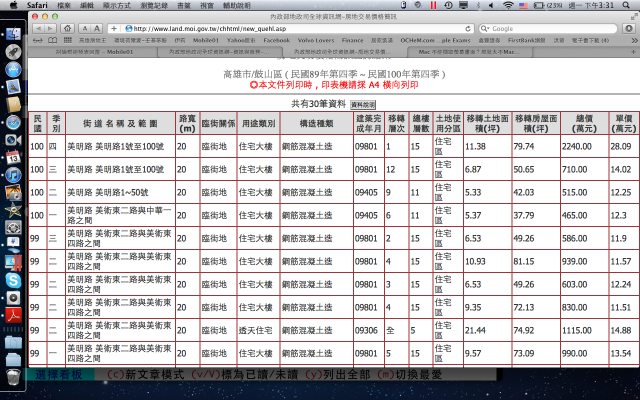The height and width of the screenshot is (400, 640).
Task: Show all bookmarks book icon
Action: (x=52, y=40)
